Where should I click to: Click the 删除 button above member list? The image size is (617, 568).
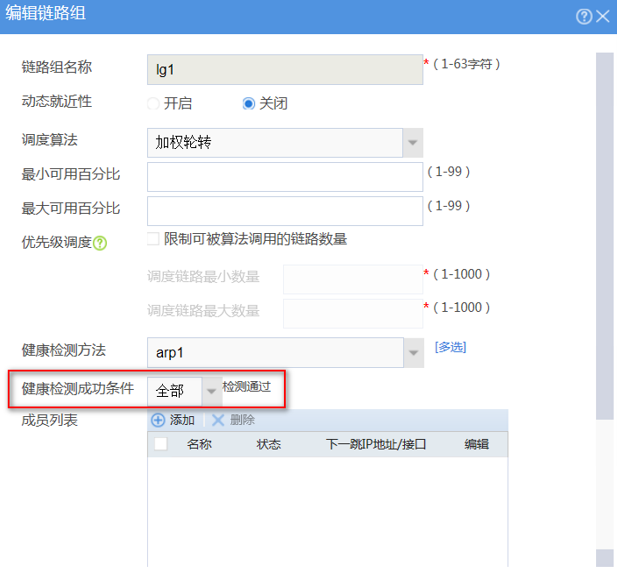tap(242, 420)
